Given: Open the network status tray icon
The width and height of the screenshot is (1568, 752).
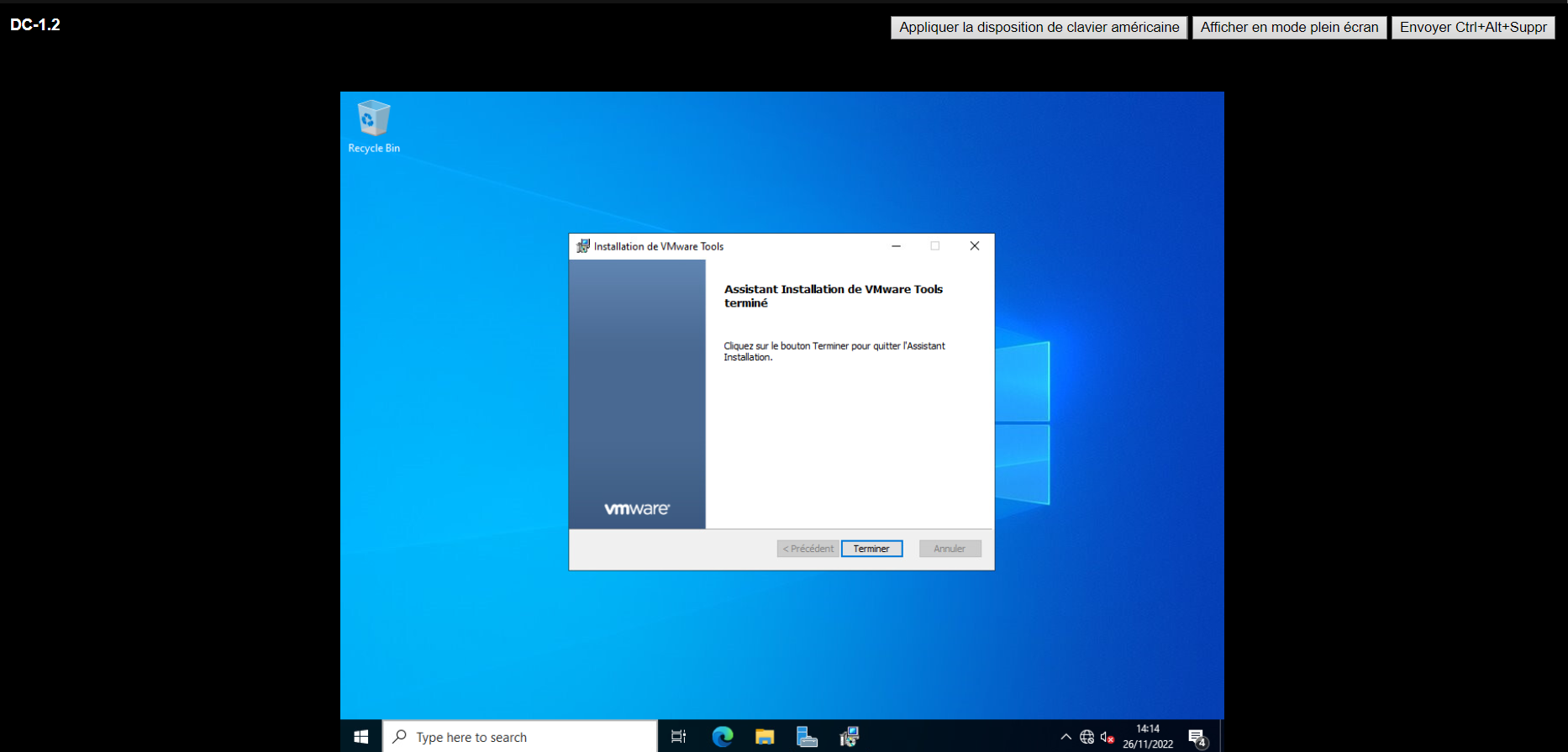Looking at the screenshot, I should tap(1087, 737).
